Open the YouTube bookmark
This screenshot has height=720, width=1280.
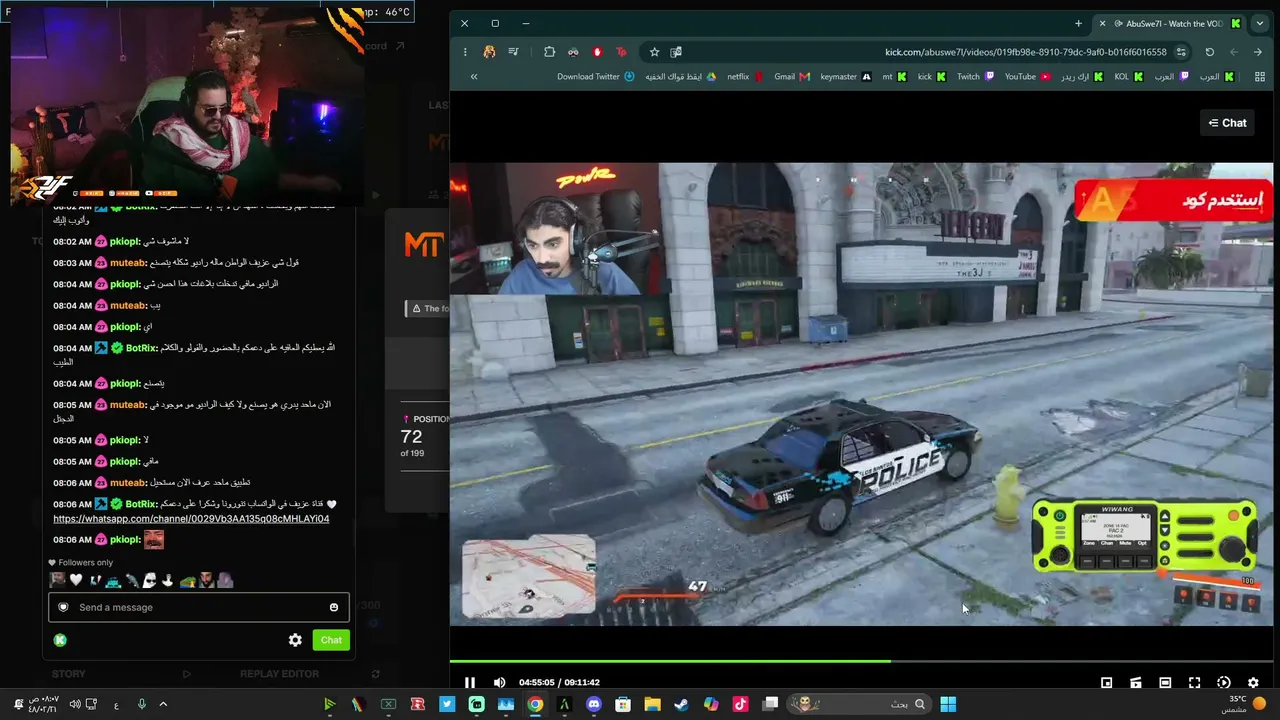pyautogui.click(x=1028, y=77)
